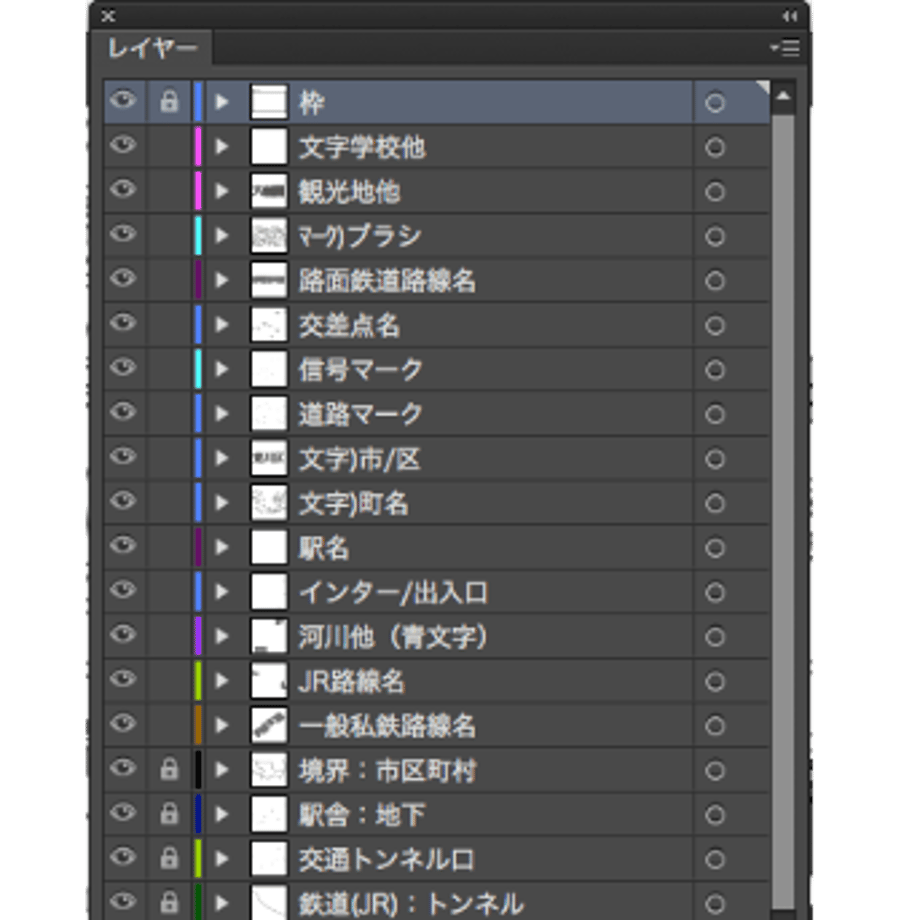Target the インター/出入口 layer circle

715,593
